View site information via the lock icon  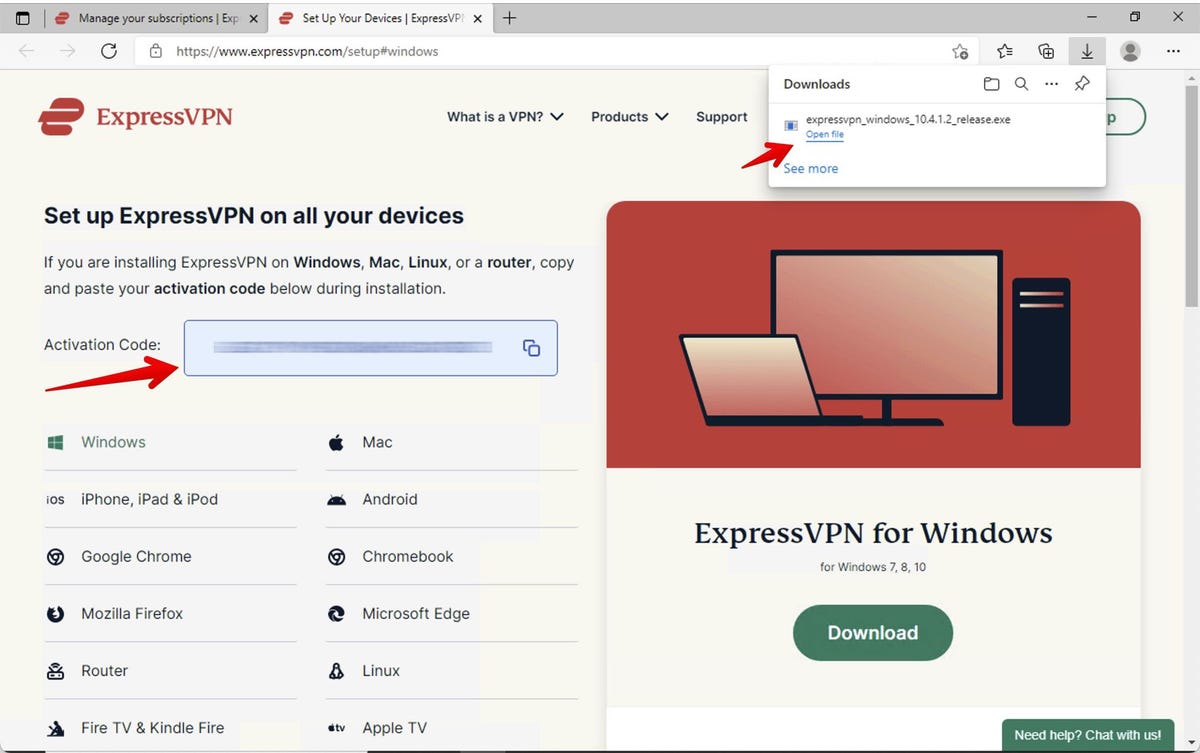[x=155, y=51]
